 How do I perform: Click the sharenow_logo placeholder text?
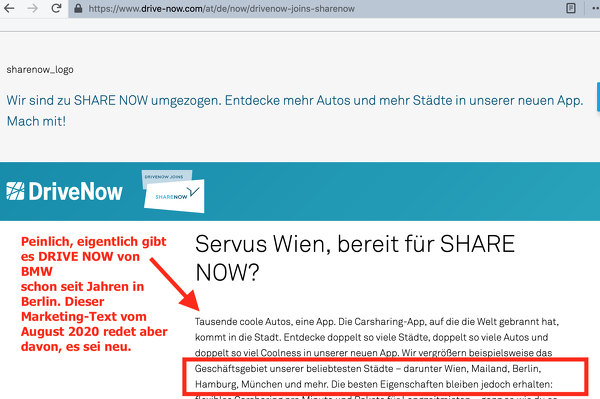[40, 70]
